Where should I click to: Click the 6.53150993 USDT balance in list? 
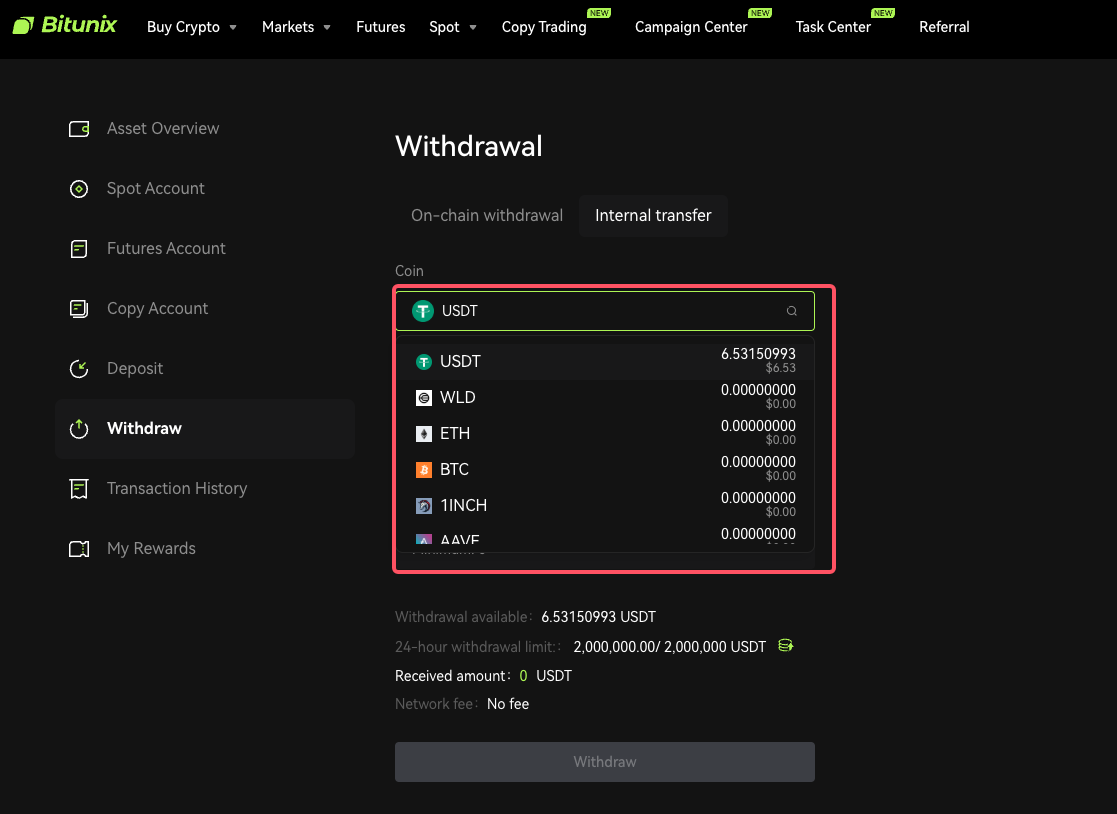pos(758,355)
